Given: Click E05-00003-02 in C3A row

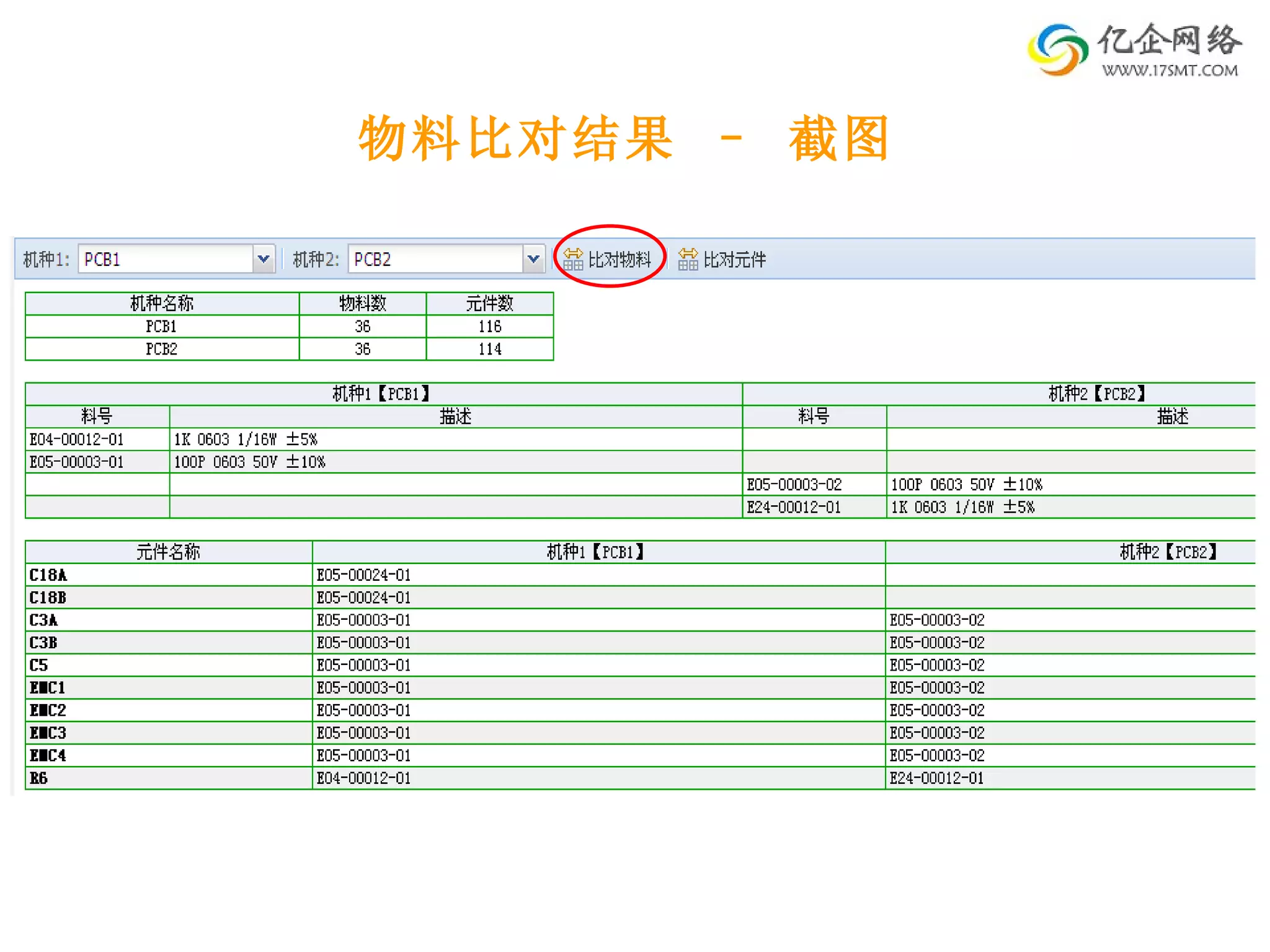Looking at the screenshot, I should pyautogui.click(x=937, y=620).
